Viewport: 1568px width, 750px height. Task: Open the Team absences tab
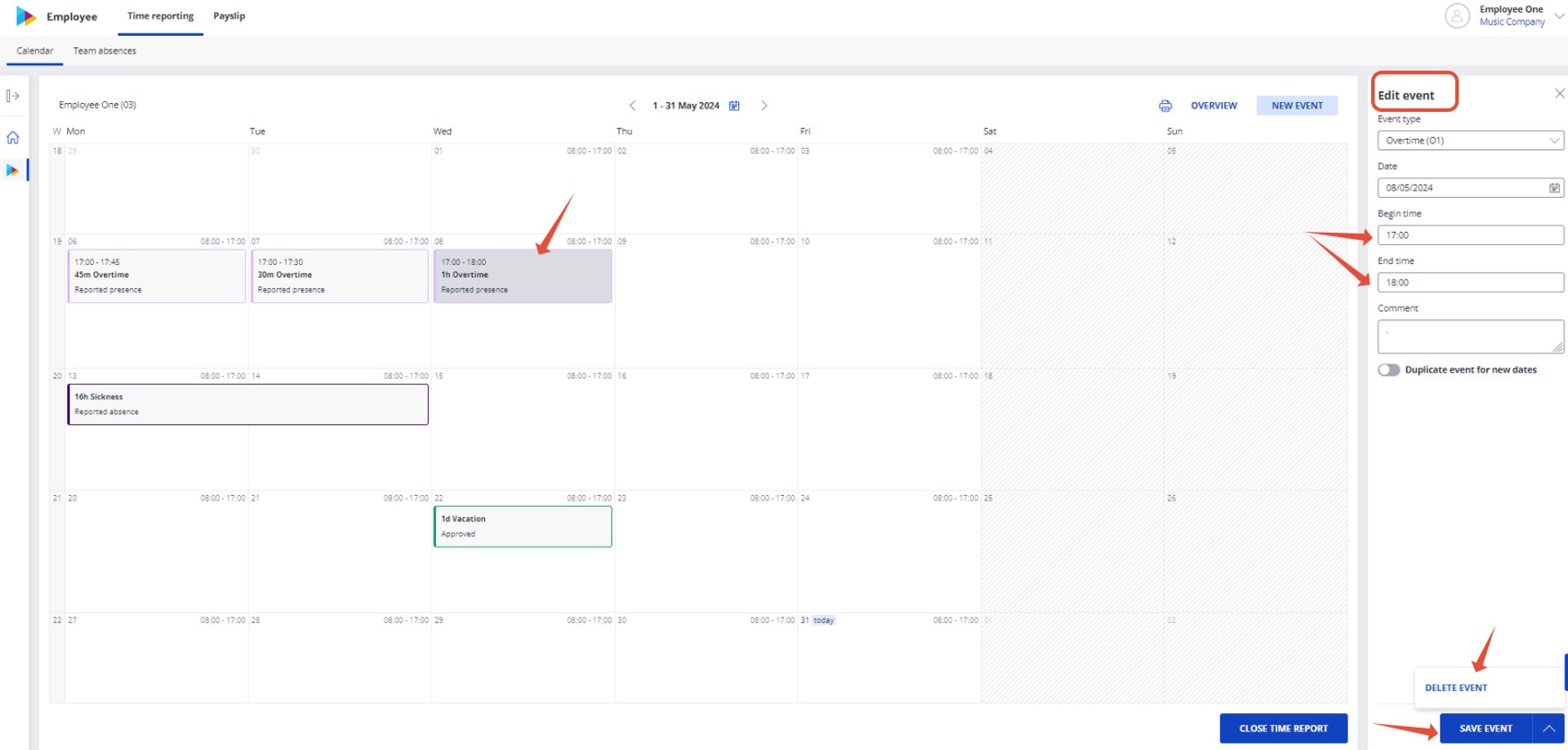pyautogui.click(x=105, y=51)
